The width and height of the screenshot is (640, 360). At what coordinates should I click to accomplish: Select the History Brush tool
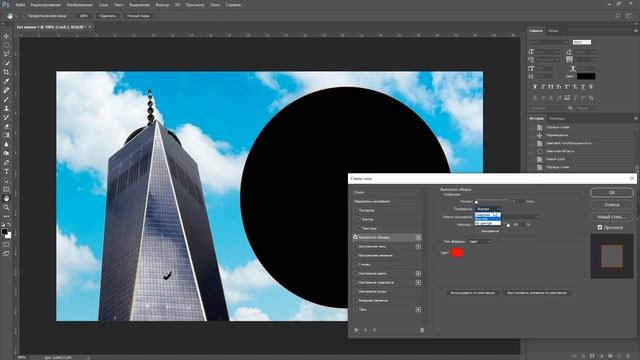pos(6,117)
